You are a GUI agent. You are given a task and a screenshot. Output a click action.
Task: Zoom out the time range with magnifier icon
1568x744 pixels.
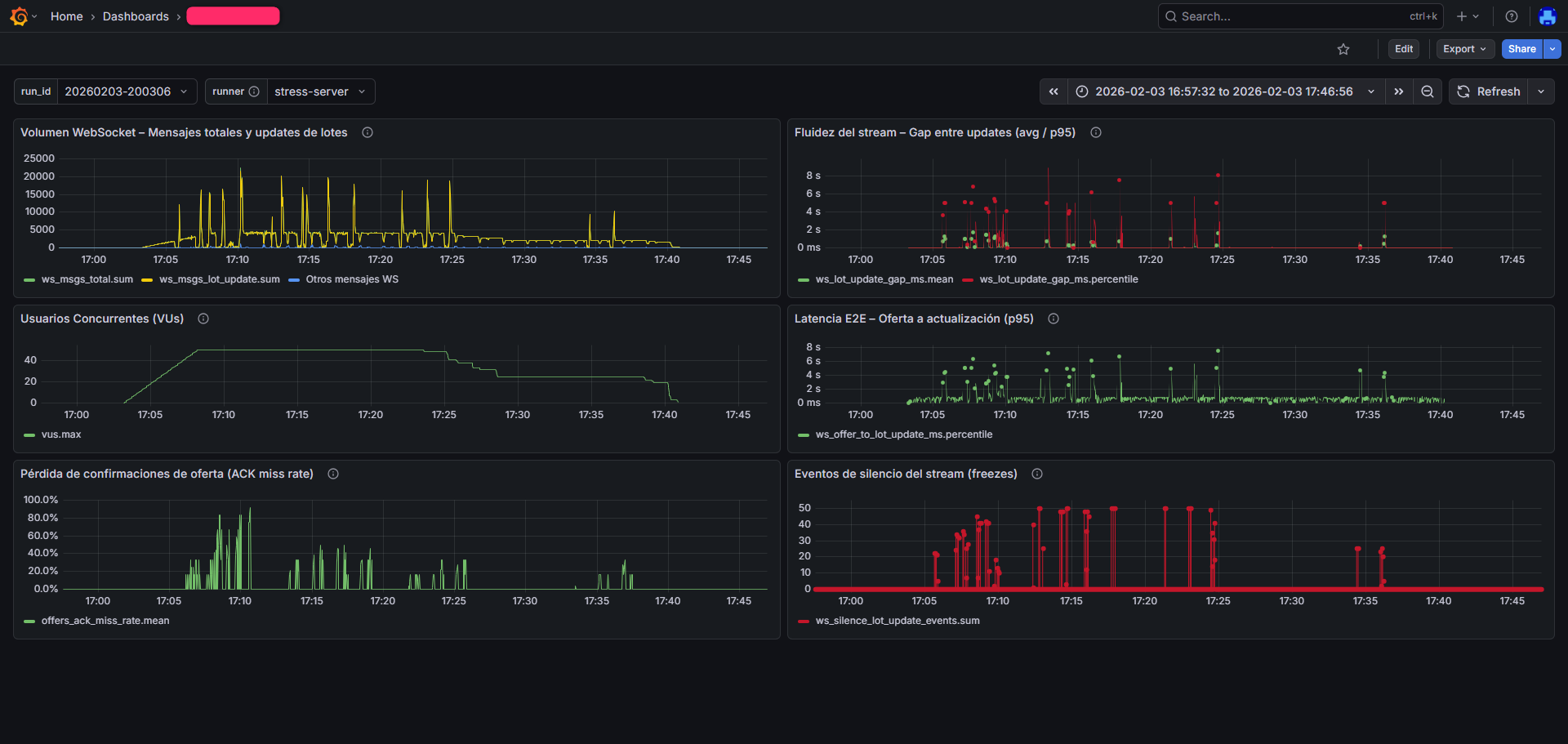pyautogui.click(x=1427, y=91)
